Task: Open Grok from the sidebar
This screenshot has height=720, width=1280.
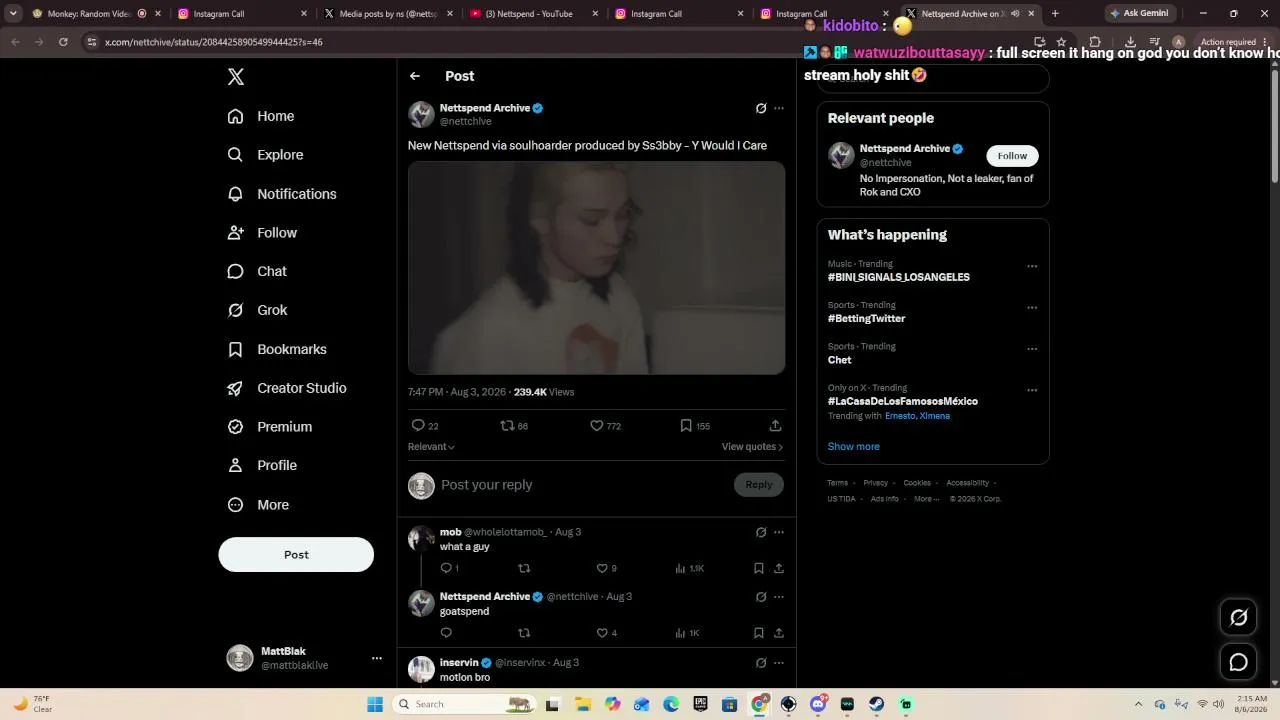Action: tap(257, 310)
